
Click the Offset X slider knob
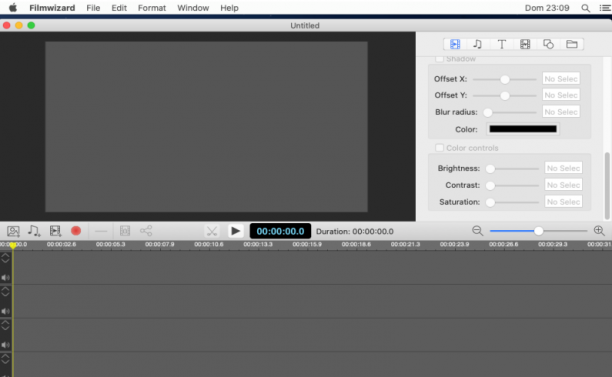(505, 80)
